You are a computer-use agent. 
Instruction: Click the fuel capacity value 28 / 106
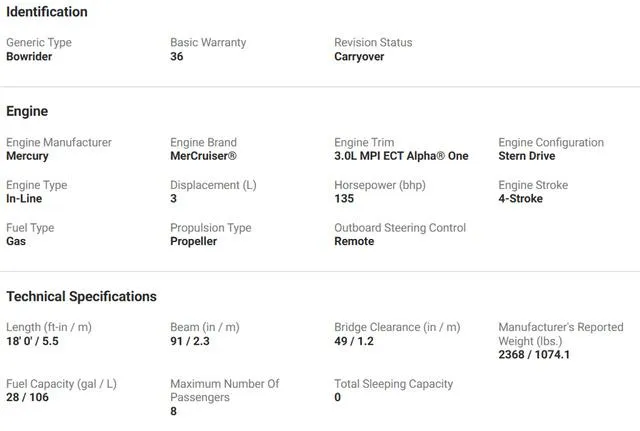(x=27, y=397)
